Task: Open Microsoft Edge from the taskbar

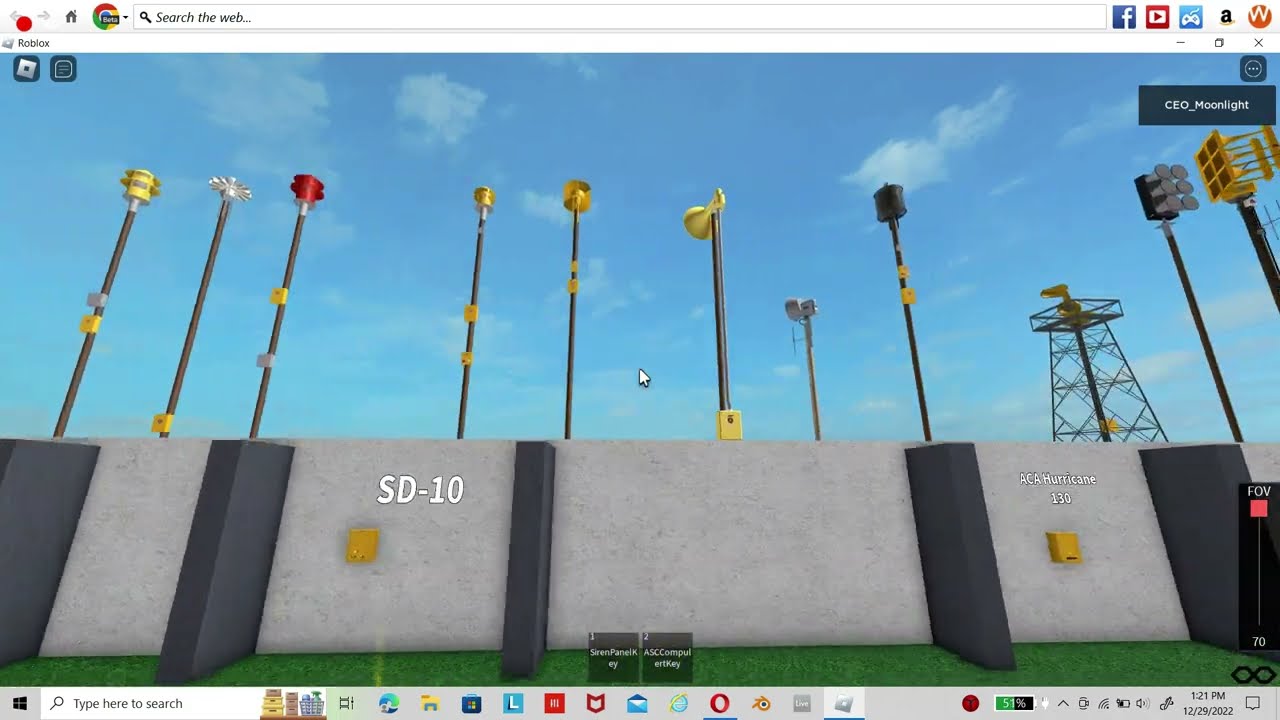Action: coord(389,703)
